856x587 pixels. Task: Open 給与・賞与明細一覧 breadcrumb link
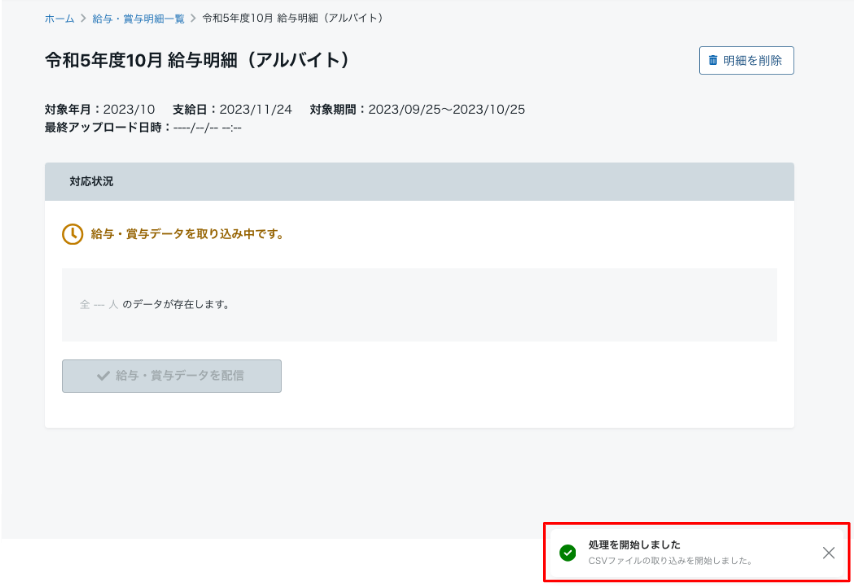[138, 19]
